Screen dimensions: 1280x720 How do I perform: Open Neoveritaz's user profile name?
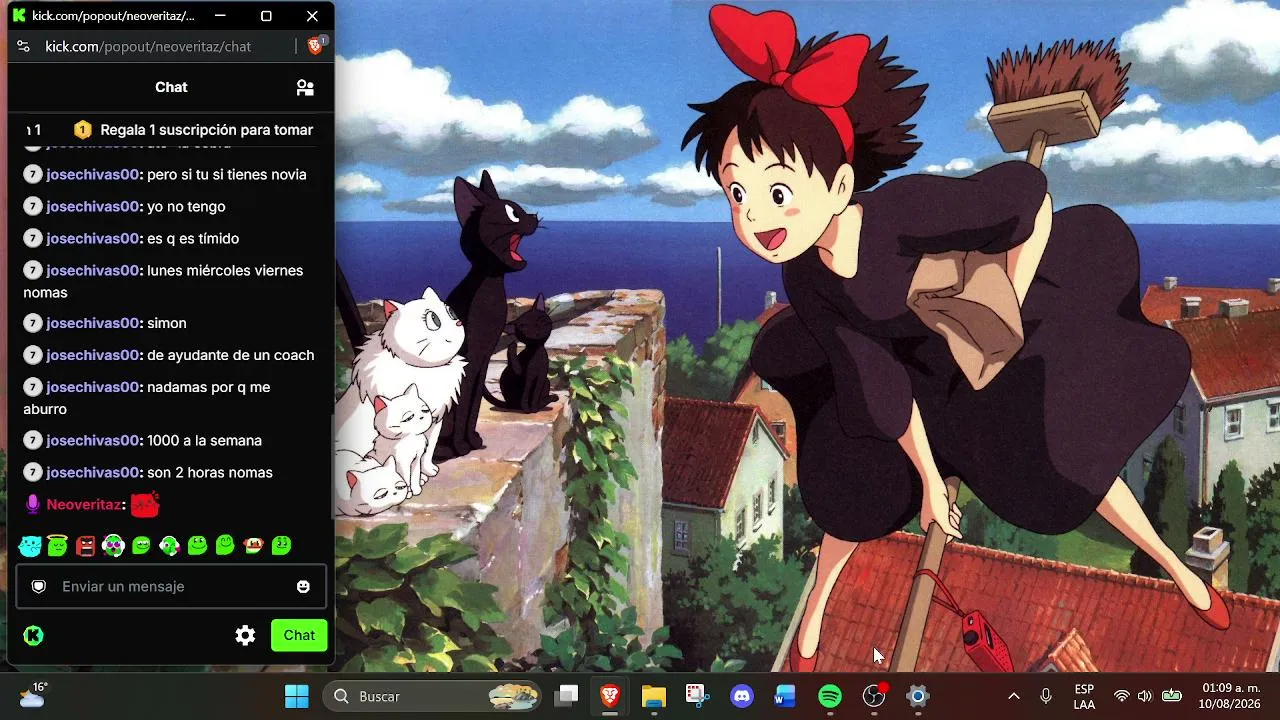(x=84, y=505)
